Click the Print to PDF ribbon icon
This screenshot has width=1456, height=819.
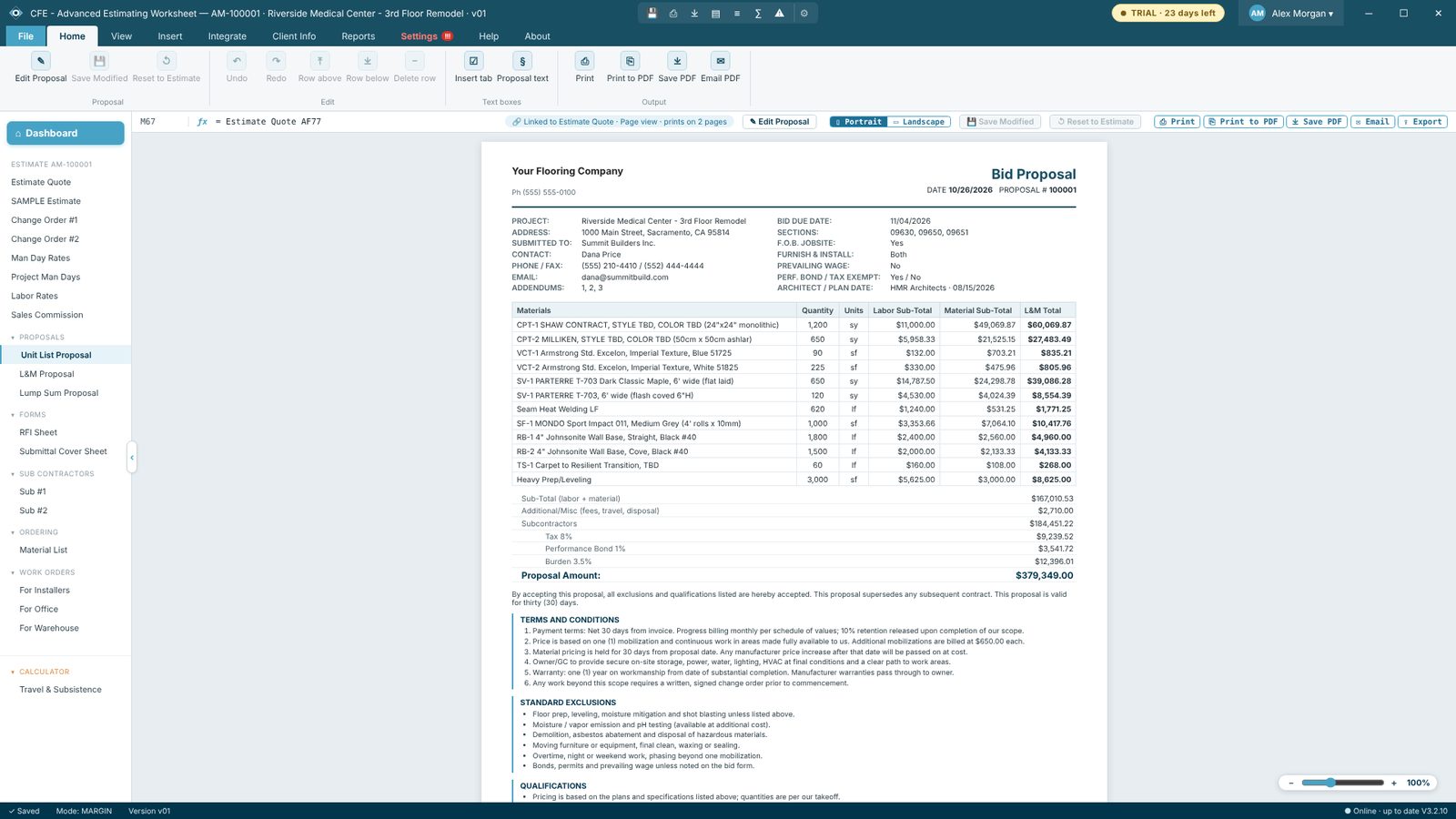click(x=630, y=61)
